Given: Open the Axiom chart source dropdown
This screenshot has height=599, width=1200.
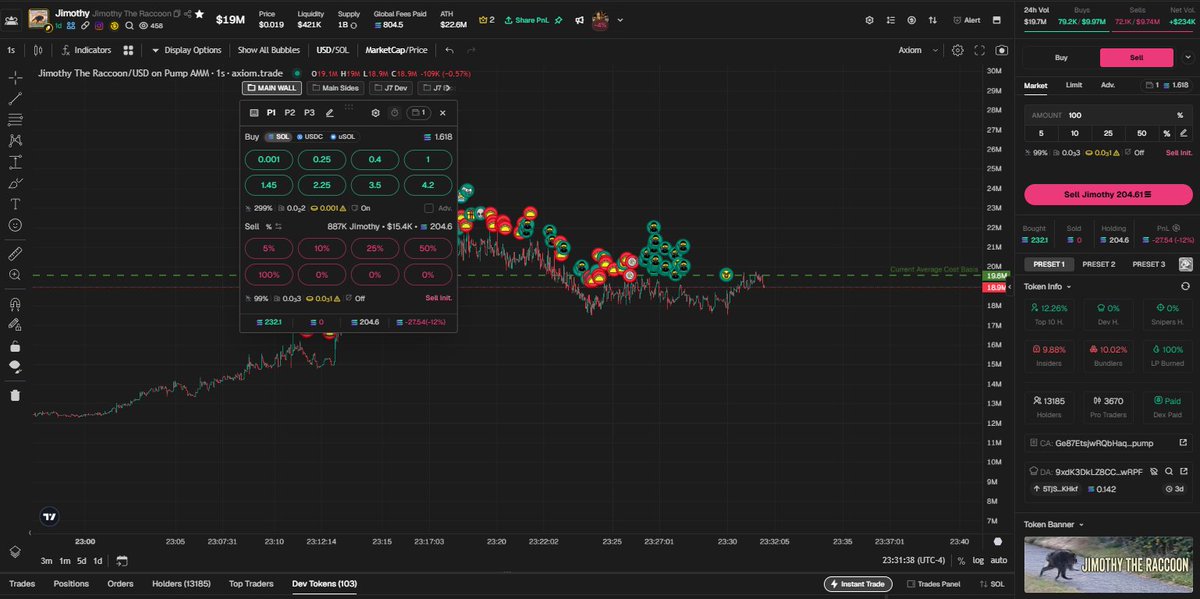Looking at the screenshot, I should click(919, 50).
